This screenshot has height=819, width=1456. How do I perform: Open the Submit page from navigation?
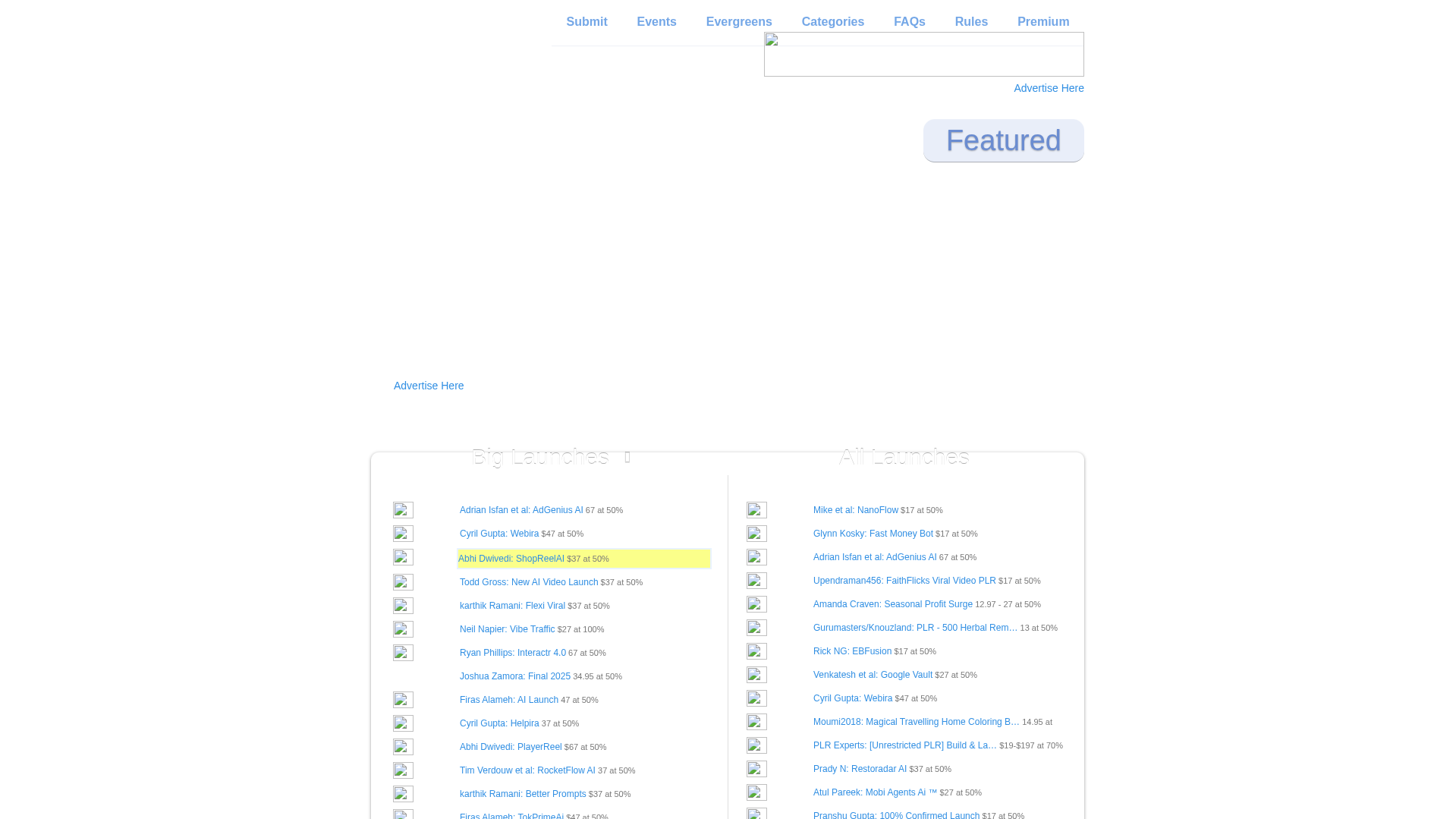point(586,22)
